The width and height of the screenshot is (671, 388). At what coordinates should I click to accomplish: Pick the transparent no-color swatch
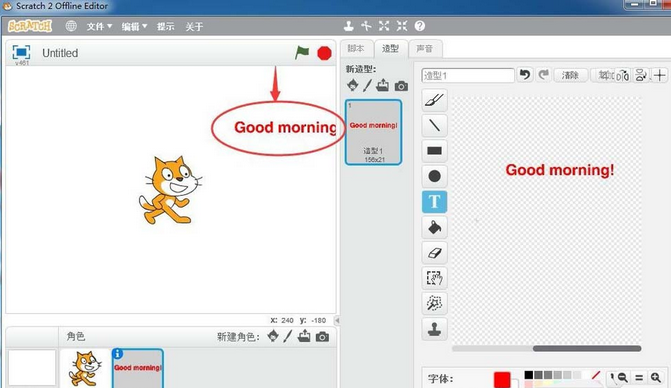coord(596,375)
